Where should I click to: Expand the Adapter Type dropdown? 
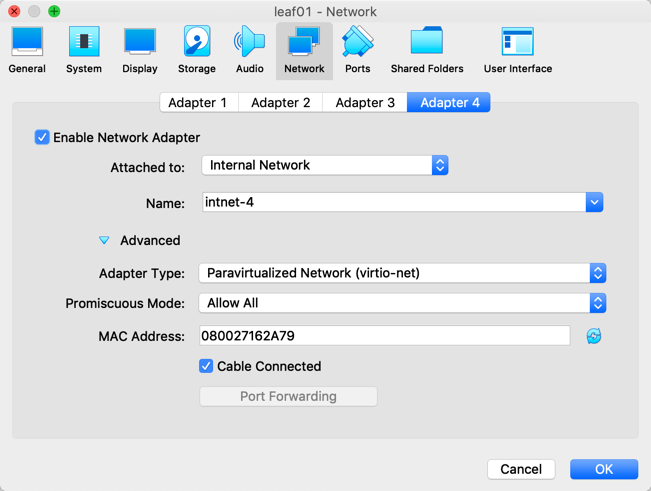[402, 273]
